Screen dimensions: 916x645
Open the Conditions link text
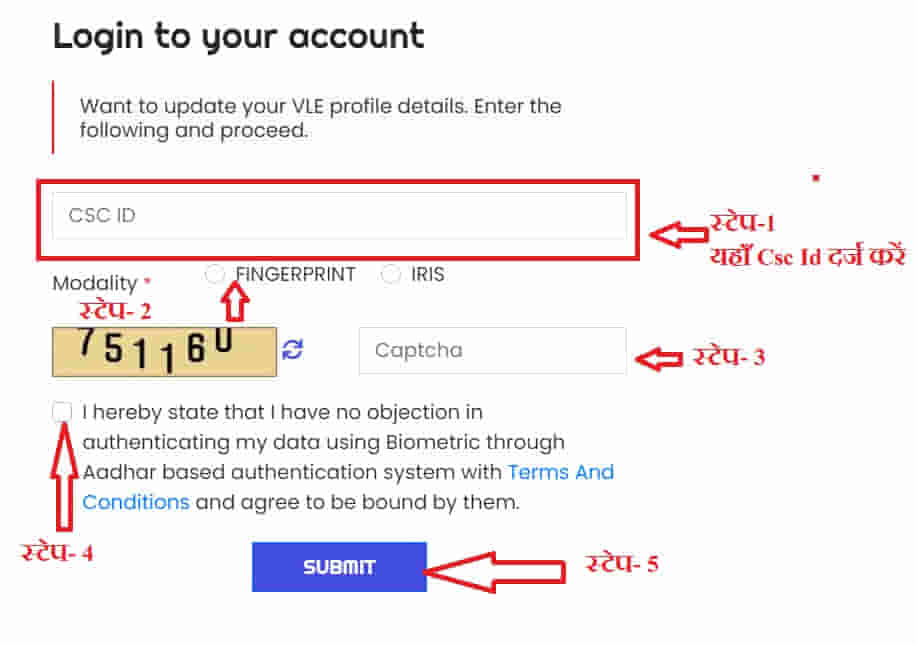(x=136, y=502)
